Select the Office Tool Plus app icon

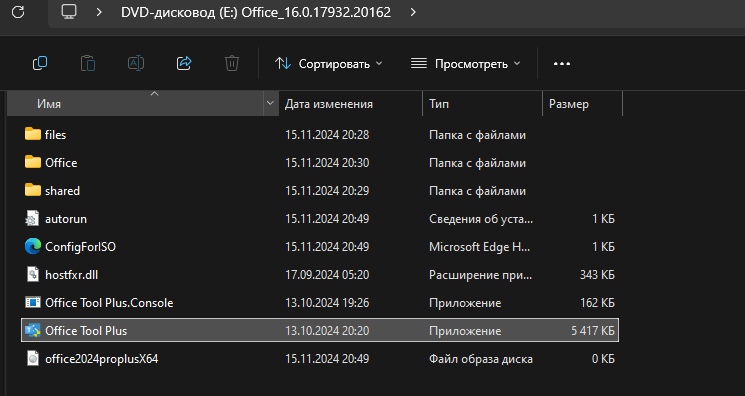point(33,330)
